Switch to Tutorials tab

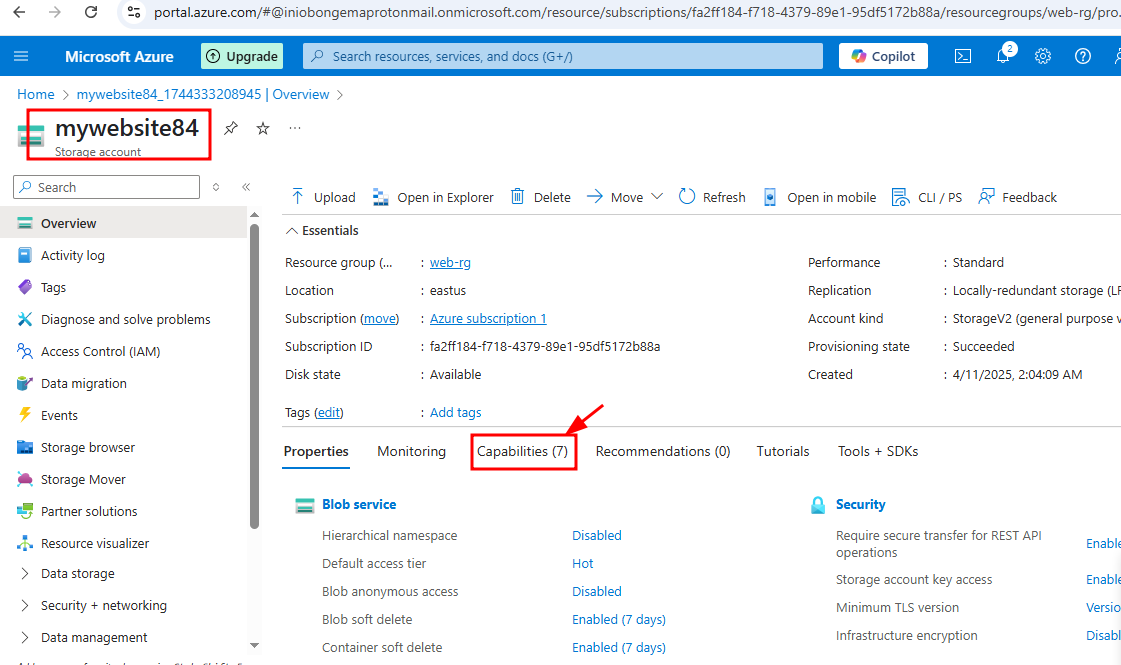click(x=783, y=451)
